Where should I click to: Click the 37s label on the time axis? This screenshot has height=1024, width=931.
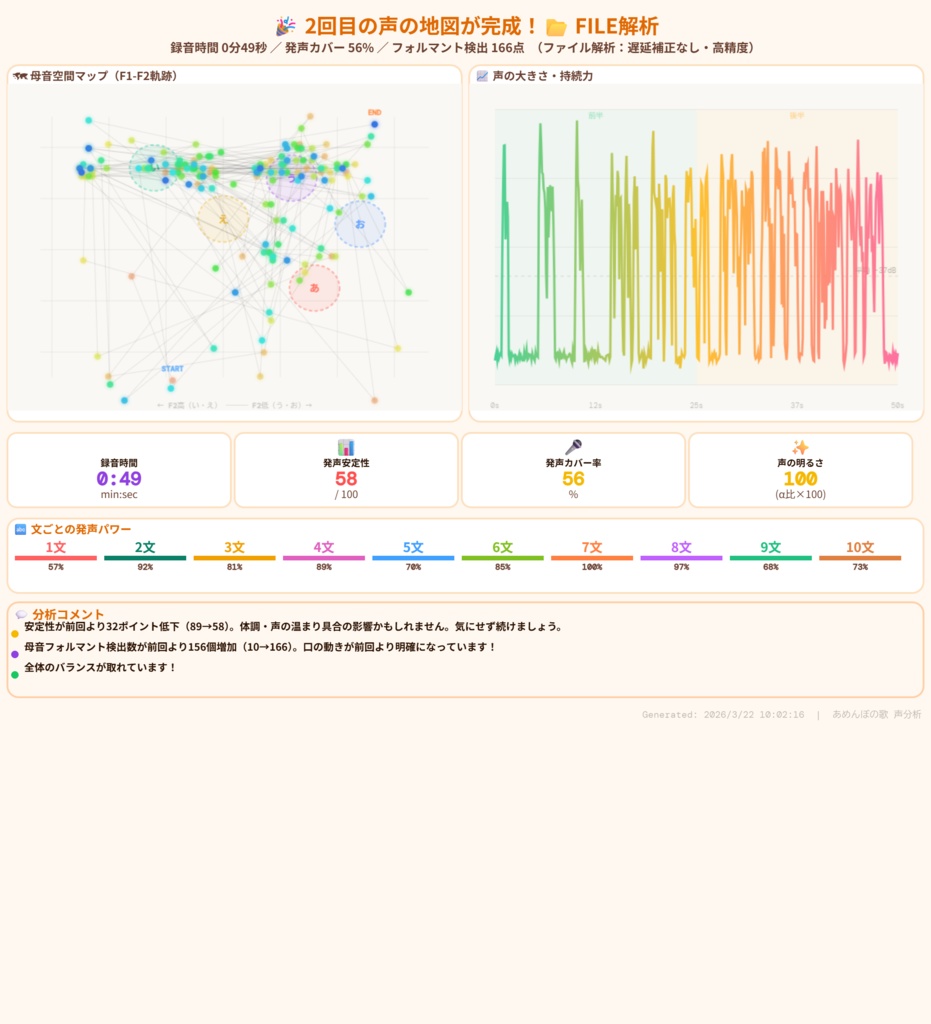797,406
